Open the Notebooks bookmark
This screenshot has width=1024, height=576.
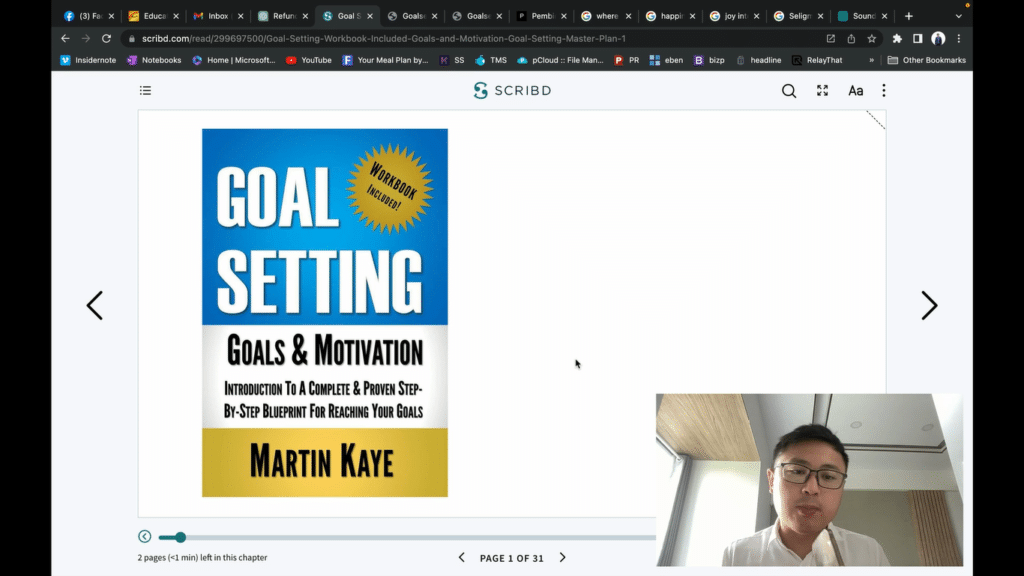[154, 60]
